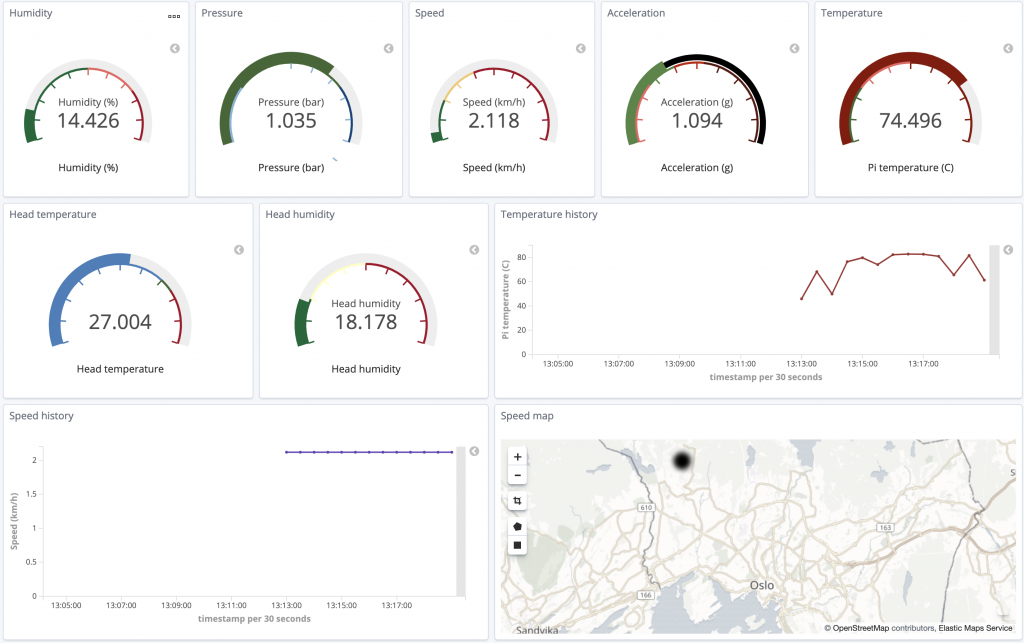Zoom out on the Speed map
The image size is (1024, 643).
[517, 475]
